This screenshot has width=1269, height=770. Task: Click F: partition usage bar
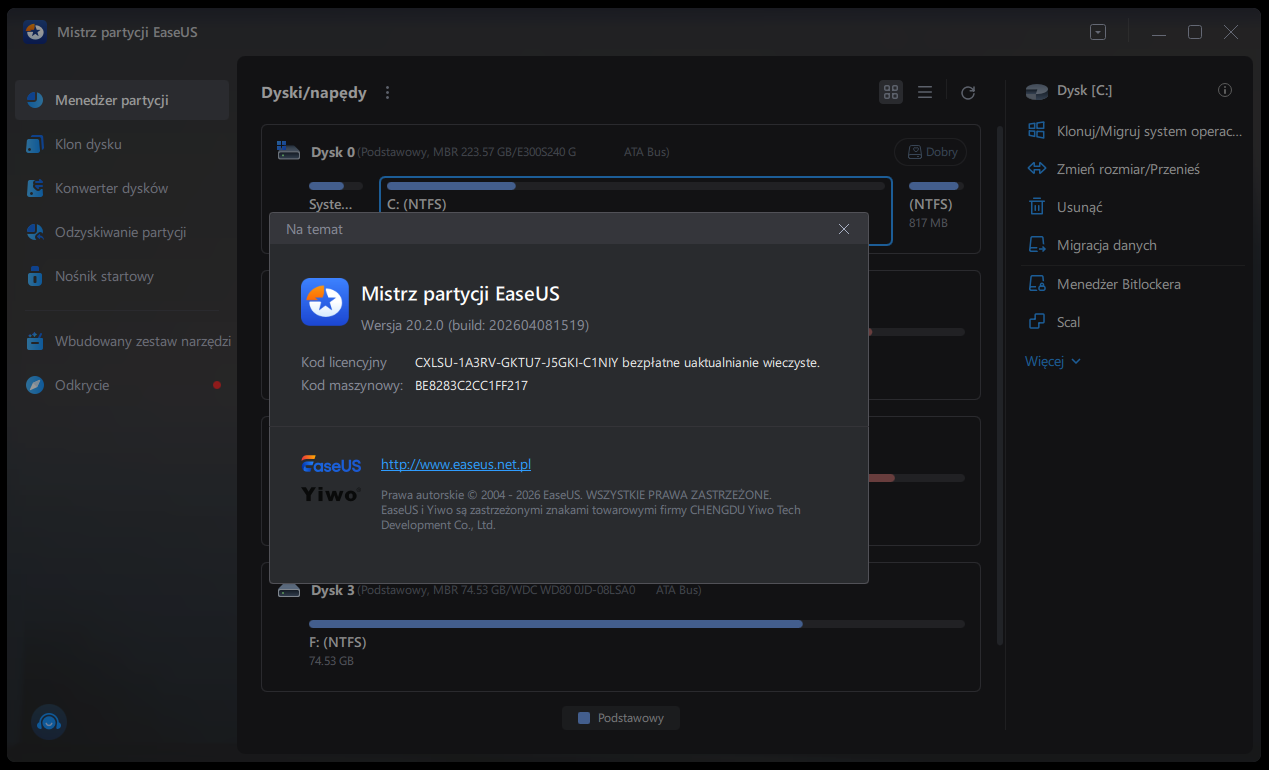point(637,624)
